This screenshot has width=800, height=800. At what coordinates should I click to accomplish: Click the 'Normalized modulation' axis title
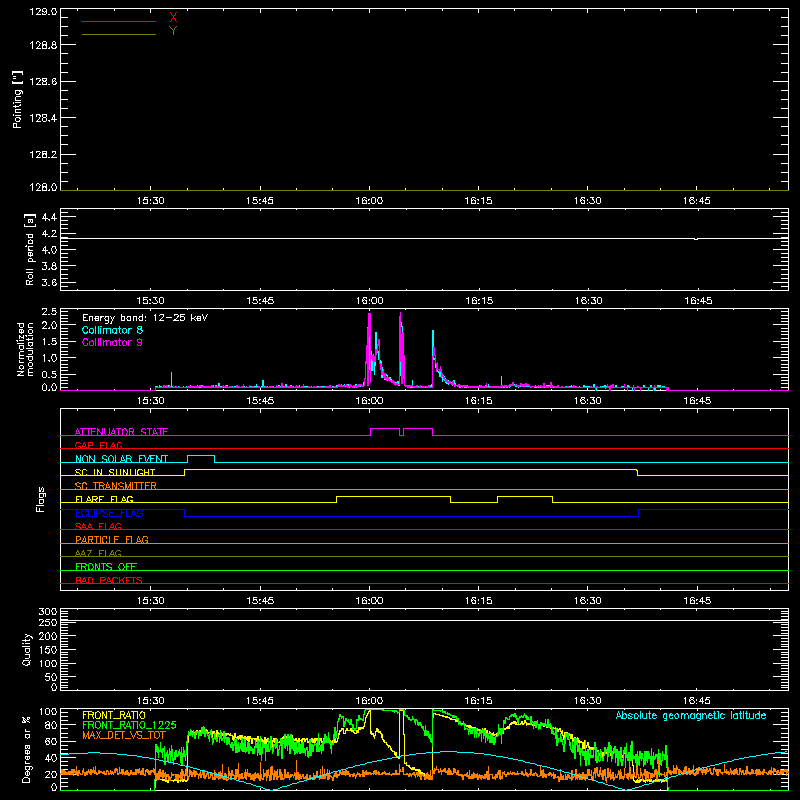pos(25,349)
